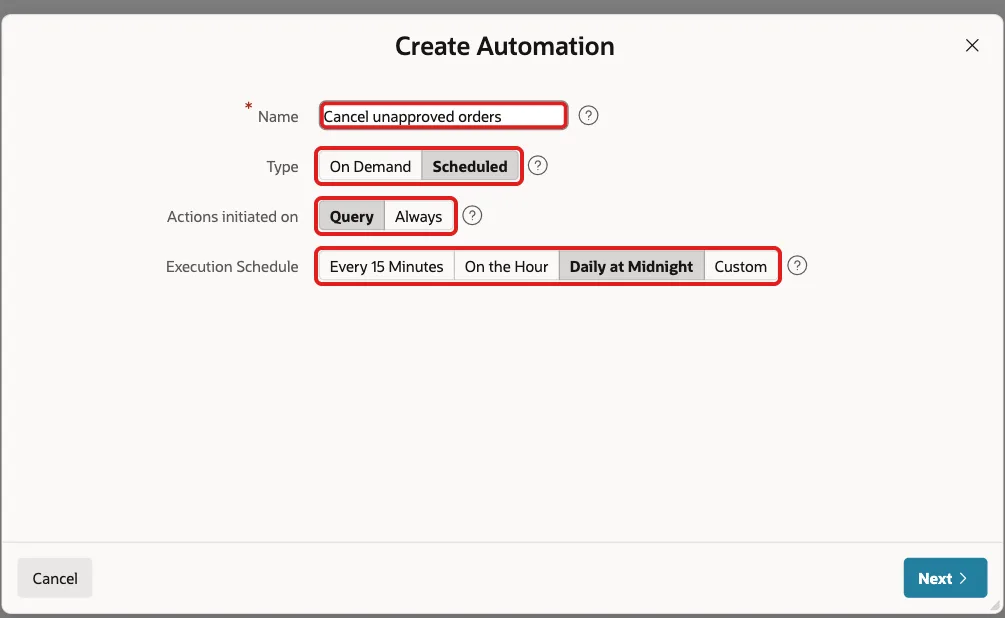
Task: Choose Every 15 Minutes schedule
Action: coord(386,266)
